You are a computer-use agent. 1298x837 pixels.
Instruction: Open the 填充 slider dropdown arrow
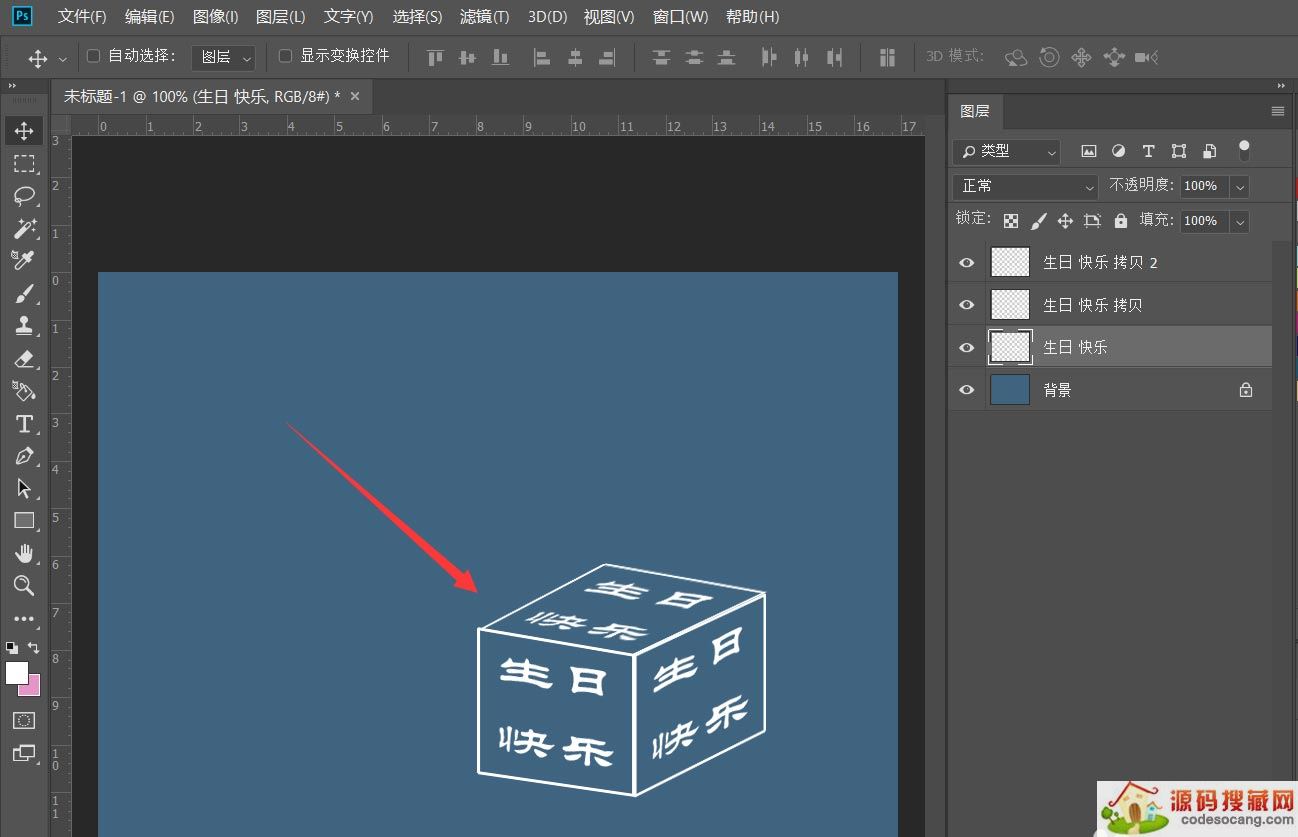tap(1240, 221)
